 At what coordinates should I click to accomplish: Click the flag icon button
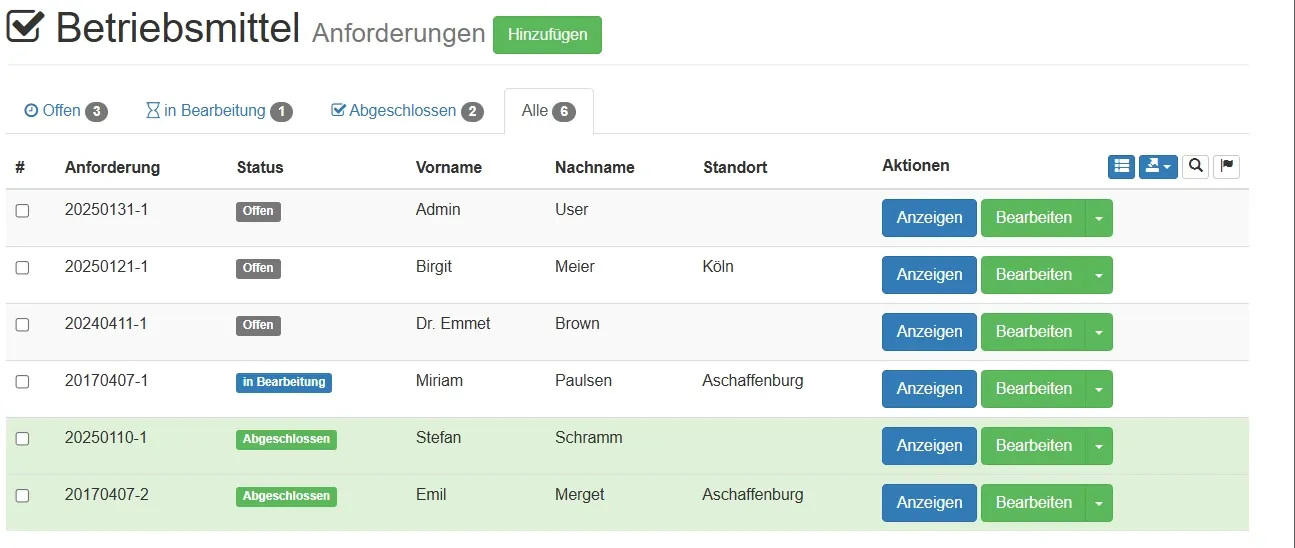[x=1227, y=166]
